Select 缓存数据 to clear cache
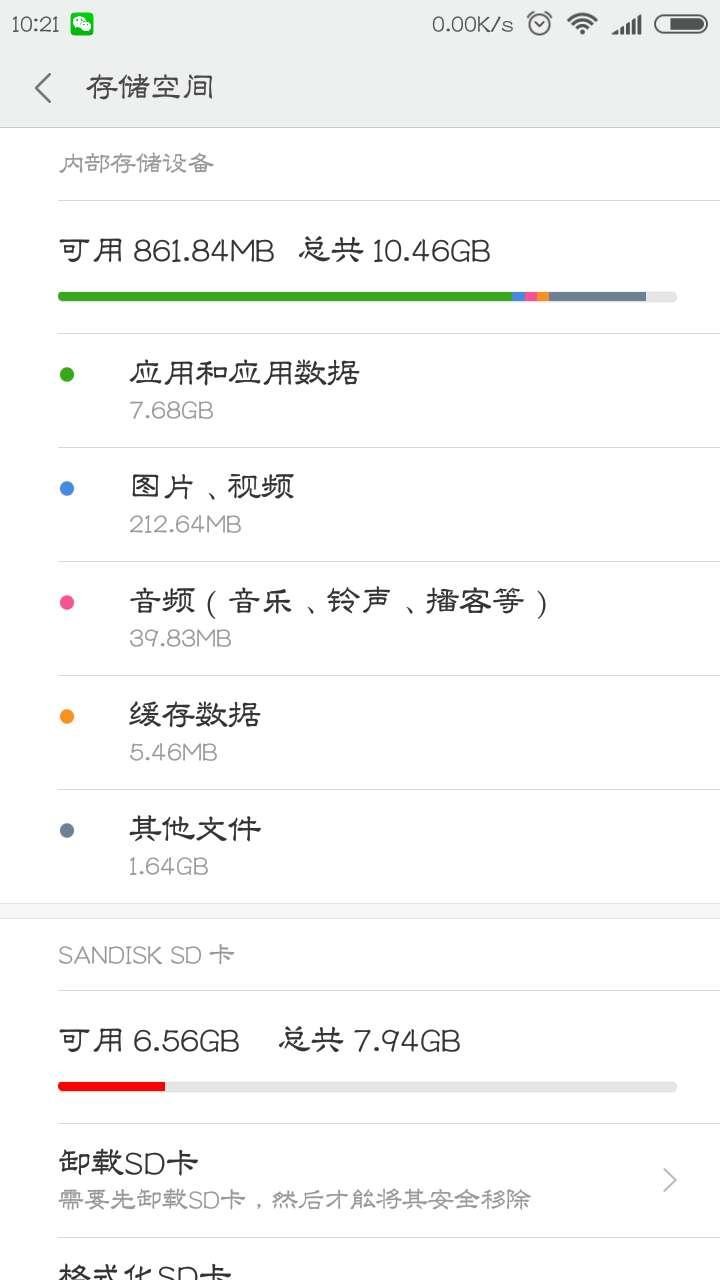Viewport: 720px width, 1280px height. (x=360, y=733)
